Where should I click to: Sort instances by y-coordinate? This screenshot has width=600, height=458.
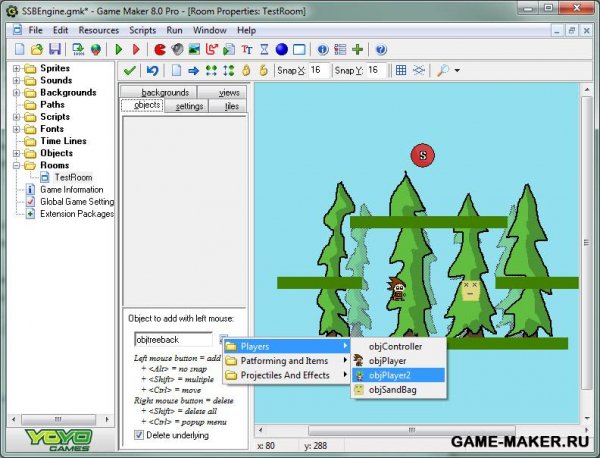[229, 70]
